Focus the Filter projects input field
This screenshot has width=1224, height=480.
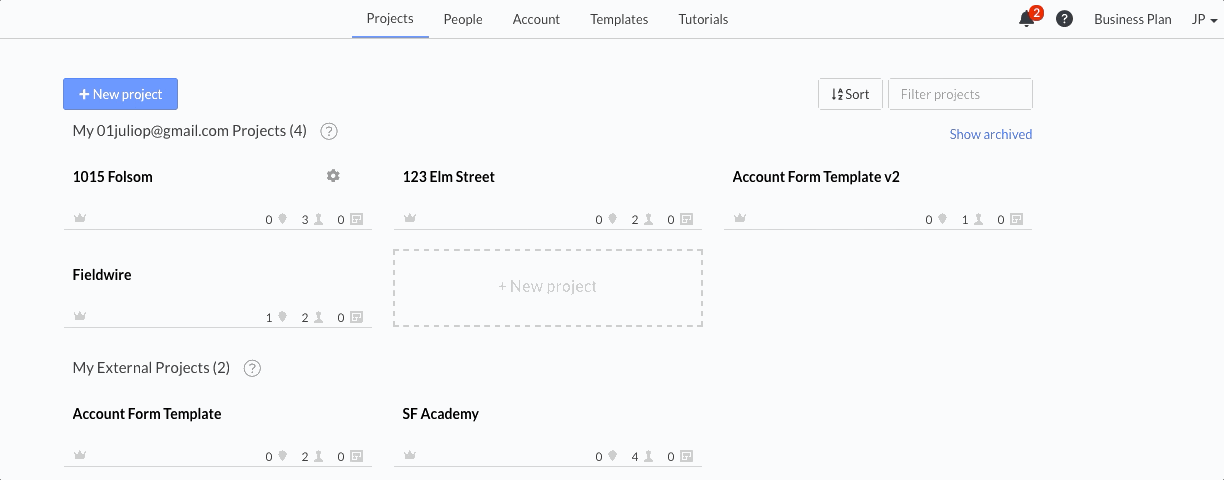960,94
